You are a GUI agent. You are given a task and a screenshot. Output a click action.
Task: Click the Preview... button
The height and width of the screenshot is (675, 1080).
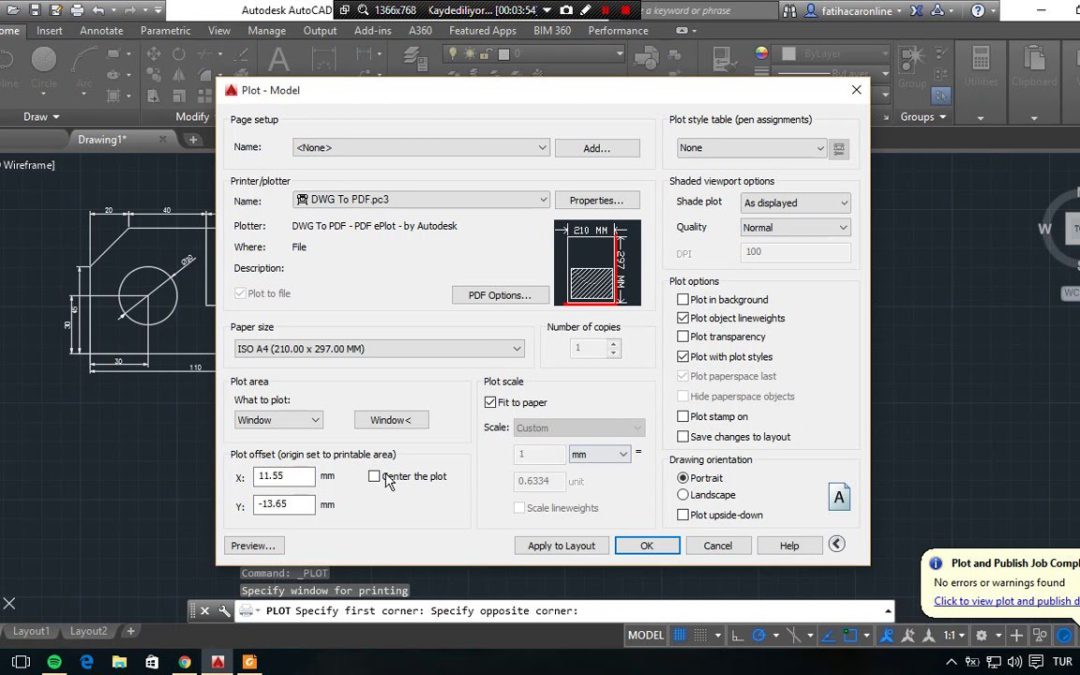[253, 546]
